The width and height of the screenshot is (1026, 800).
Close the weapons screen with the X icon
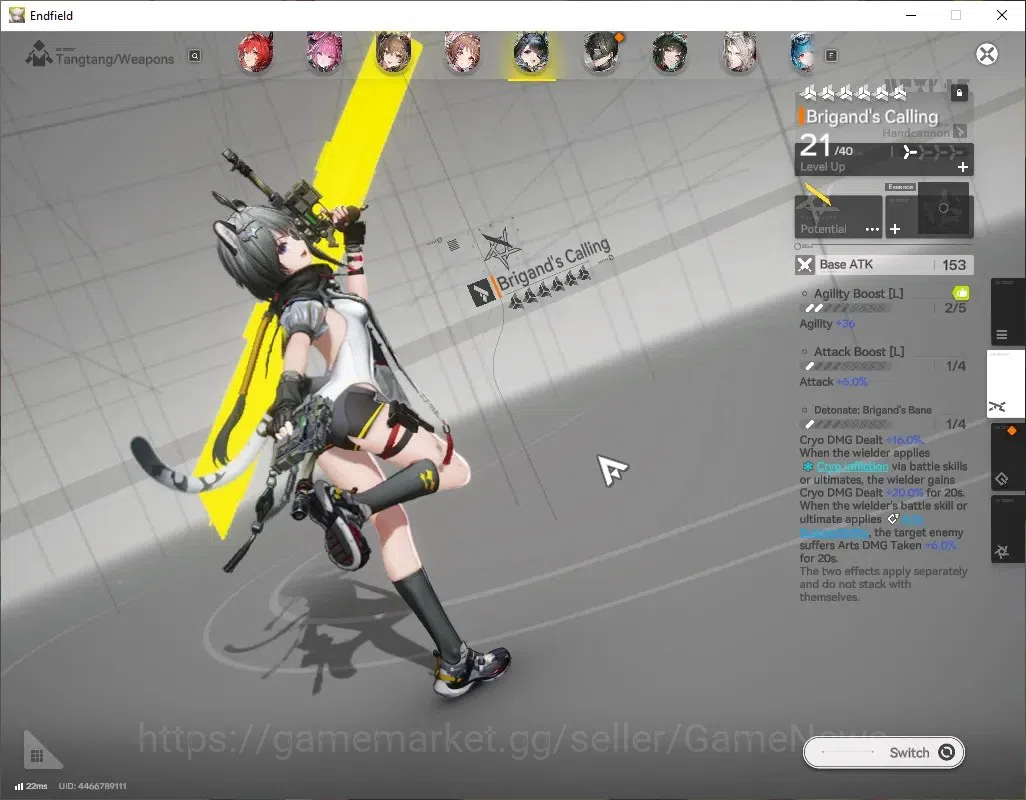click(987, 54)
